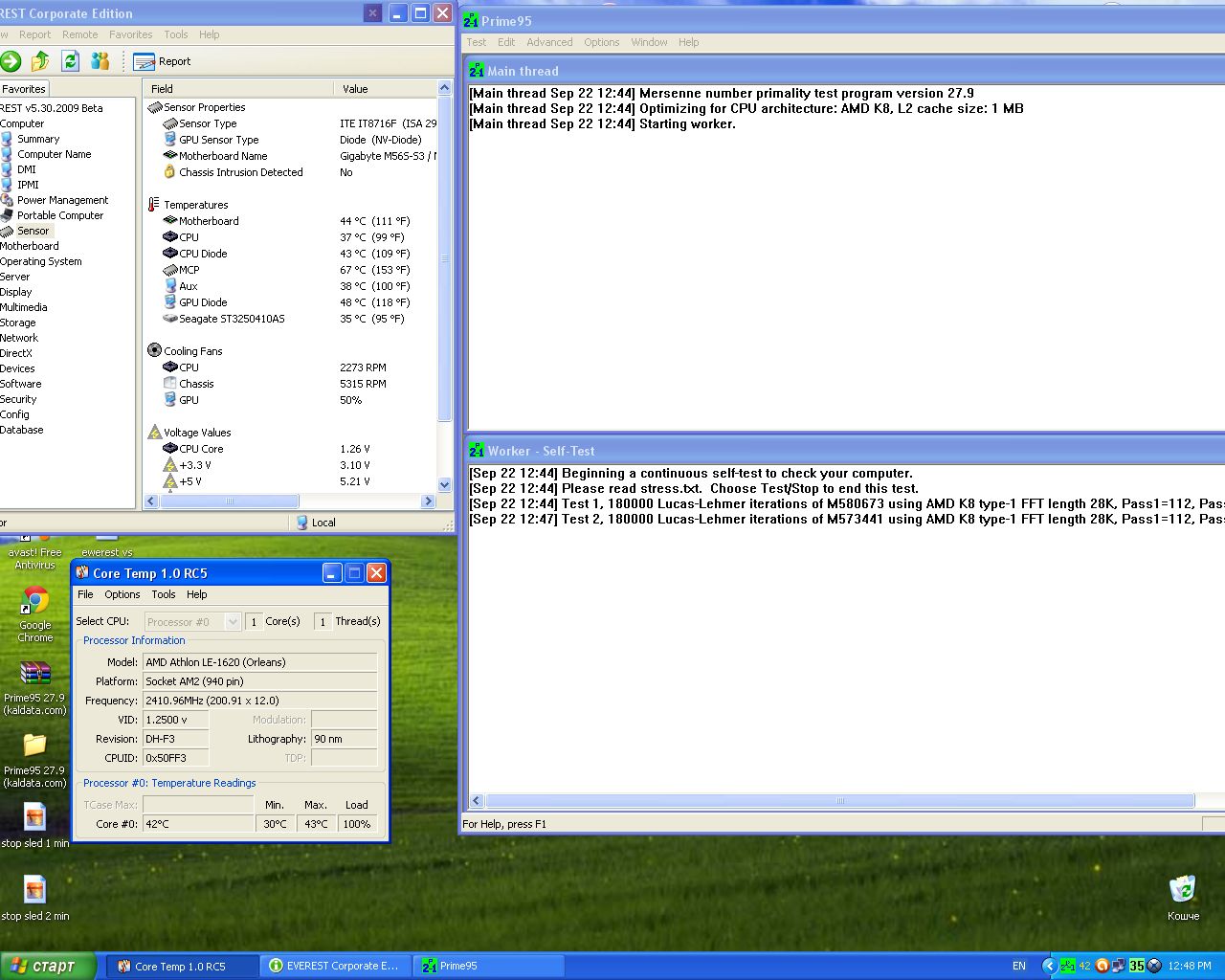Open the Tools menu in Core Temp
Image resolution: width=1225 pixels, height=980 pixels.
pyautogui.click(x=164, y=594)
